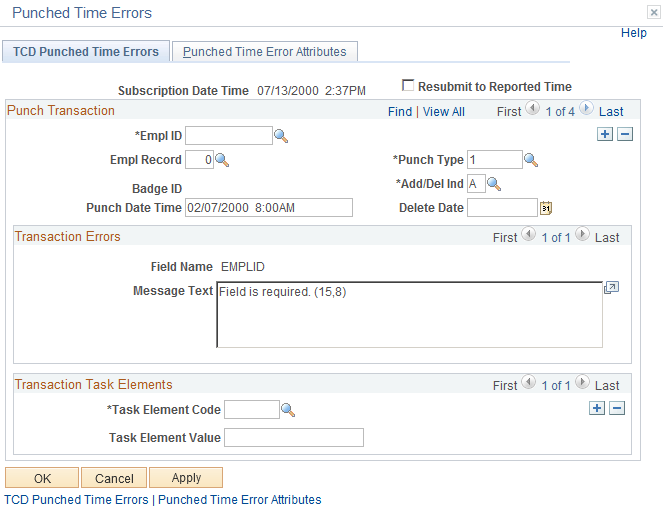Click Last in Transaction Errors header
The height and width of the screenshot is (512, 663).
pos(607,238)
